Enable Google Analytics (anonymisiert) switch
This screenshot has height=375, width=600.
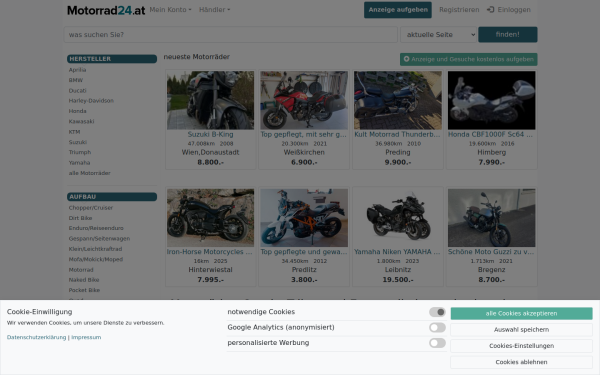click(x=437, y=328)
